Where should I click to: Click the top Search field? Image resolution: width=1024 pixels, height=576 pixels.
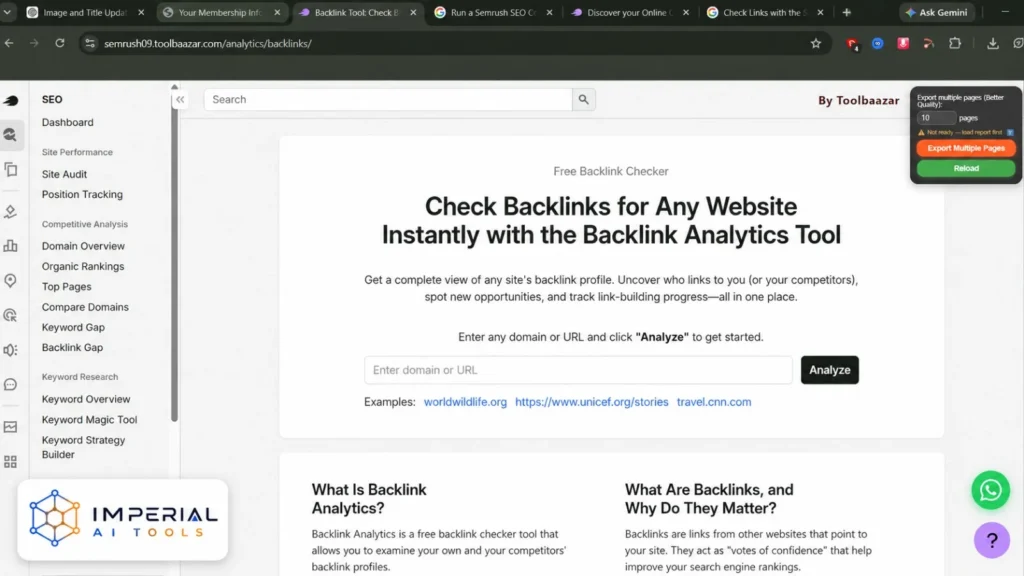pyautogui.click(x=388, y=99)
